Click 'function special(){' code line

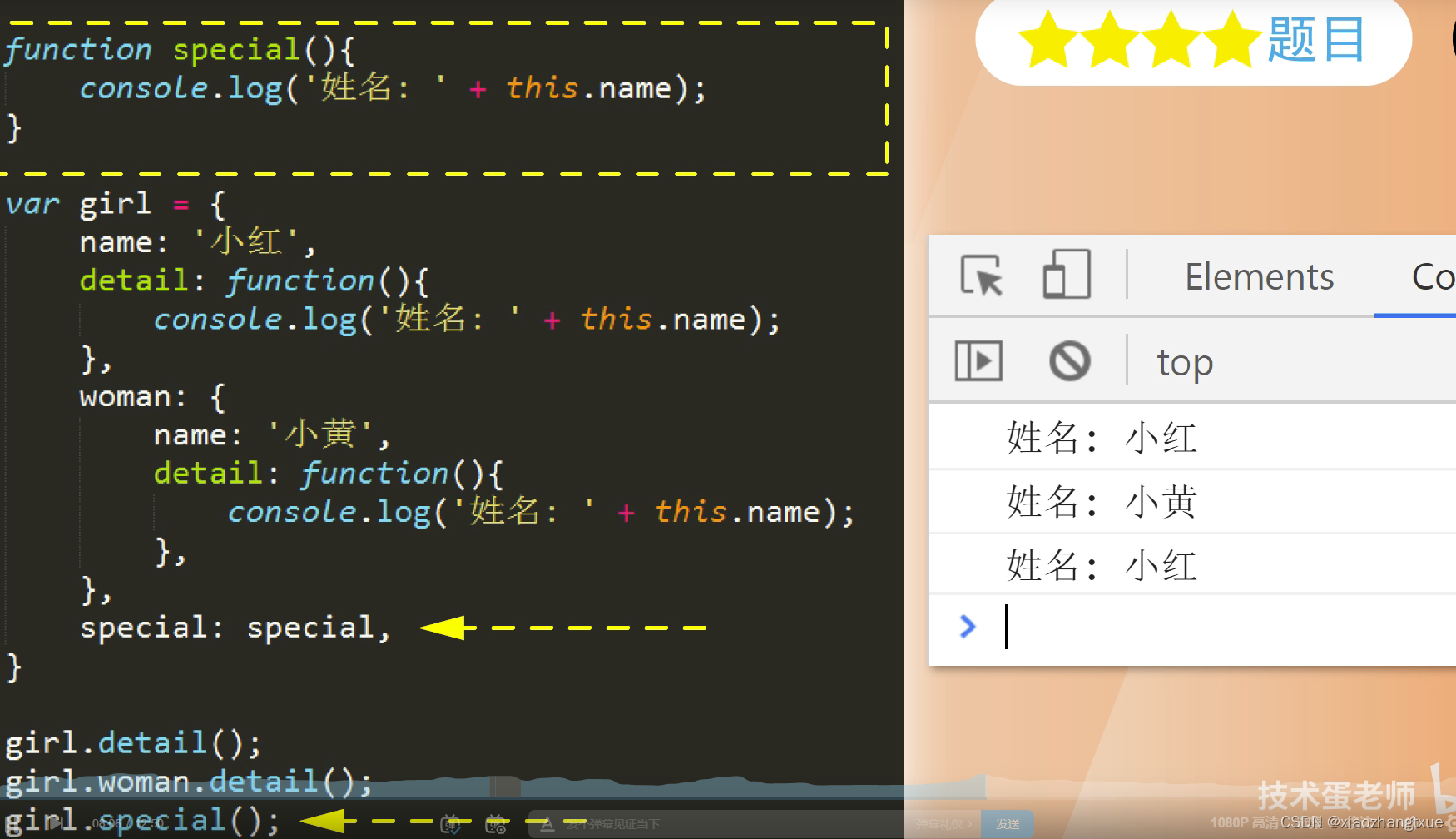pos(181,49)
